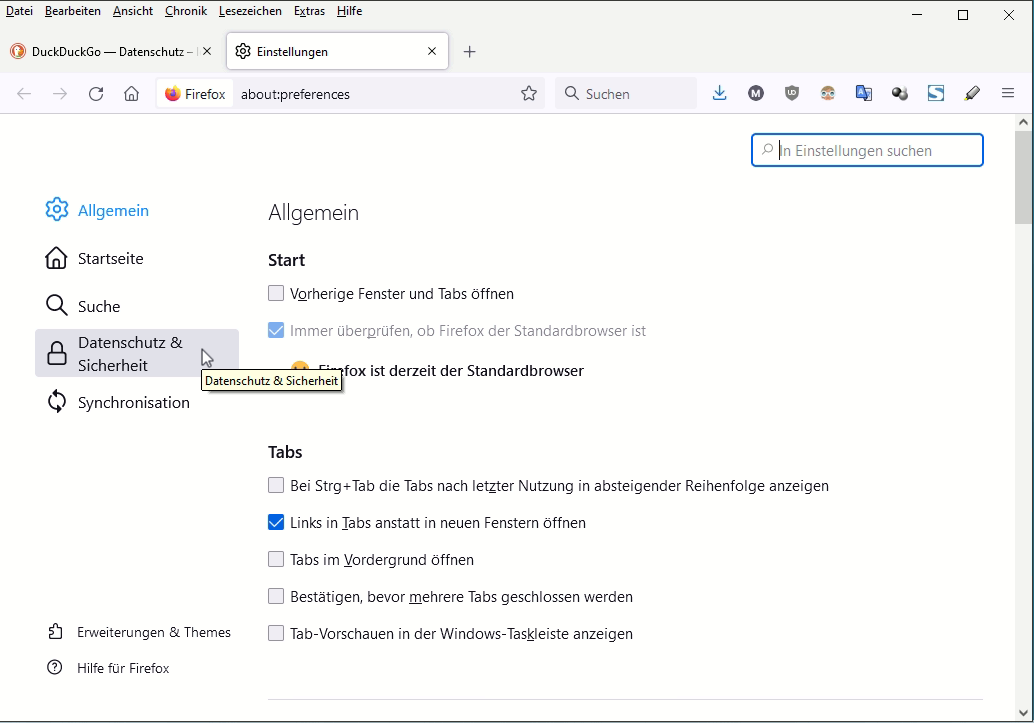
Task: Go to the home page via house icon
Action: [x=132, y=94]
